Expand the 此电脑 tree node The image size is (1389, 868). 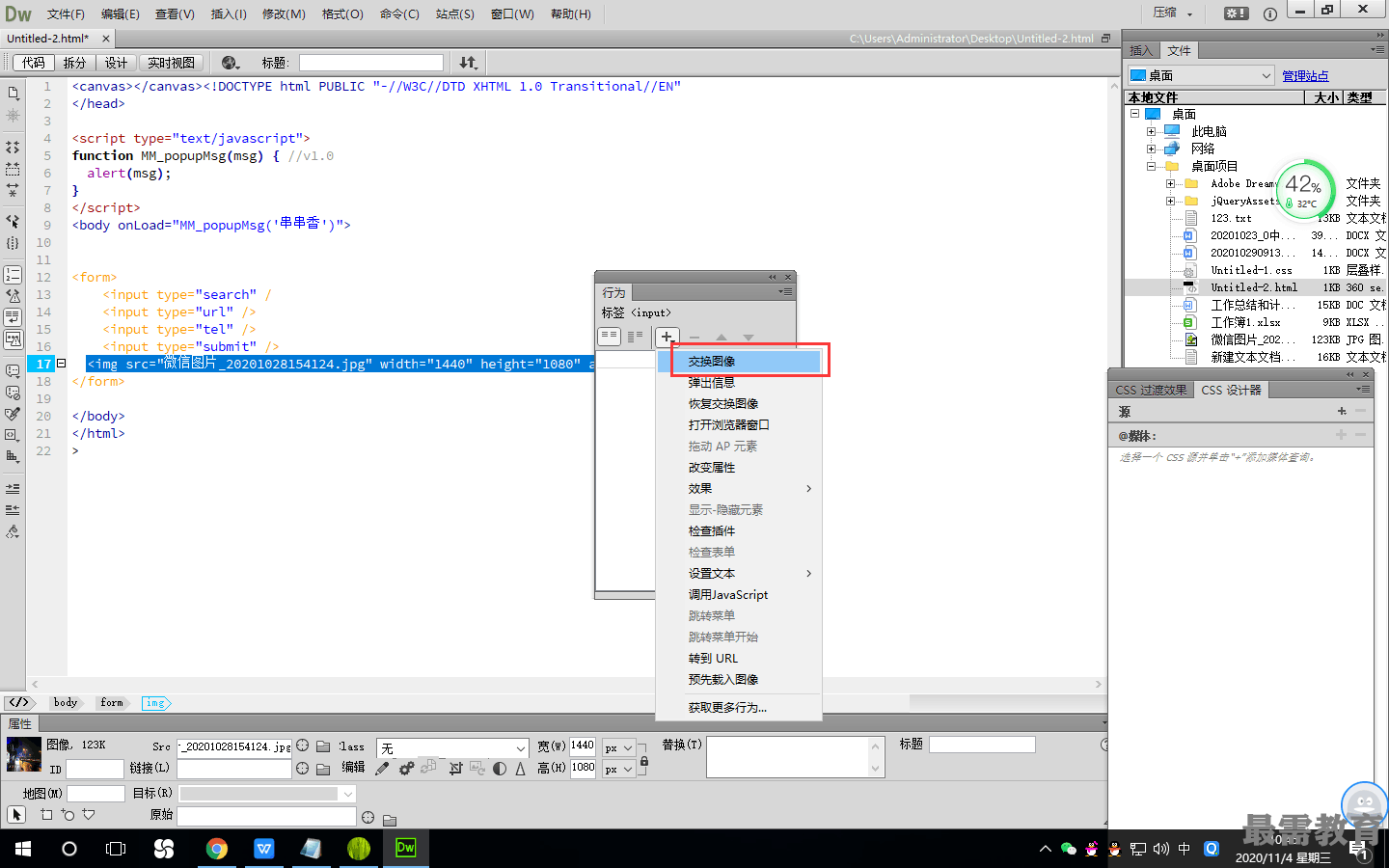(1151, 131)
